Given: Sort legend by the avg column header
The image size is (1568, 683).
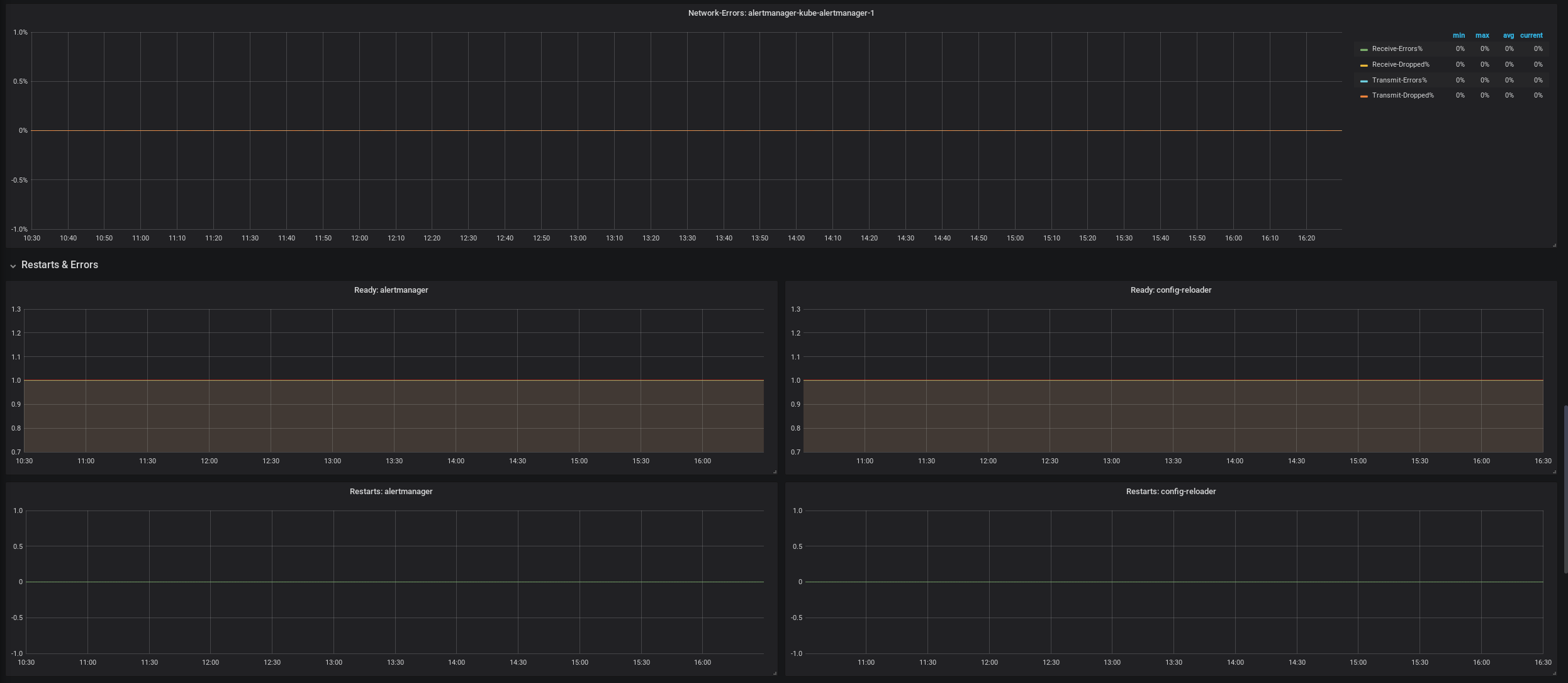Looking at the screenshot, I should pyautogui.click(x=1508, y=36).
